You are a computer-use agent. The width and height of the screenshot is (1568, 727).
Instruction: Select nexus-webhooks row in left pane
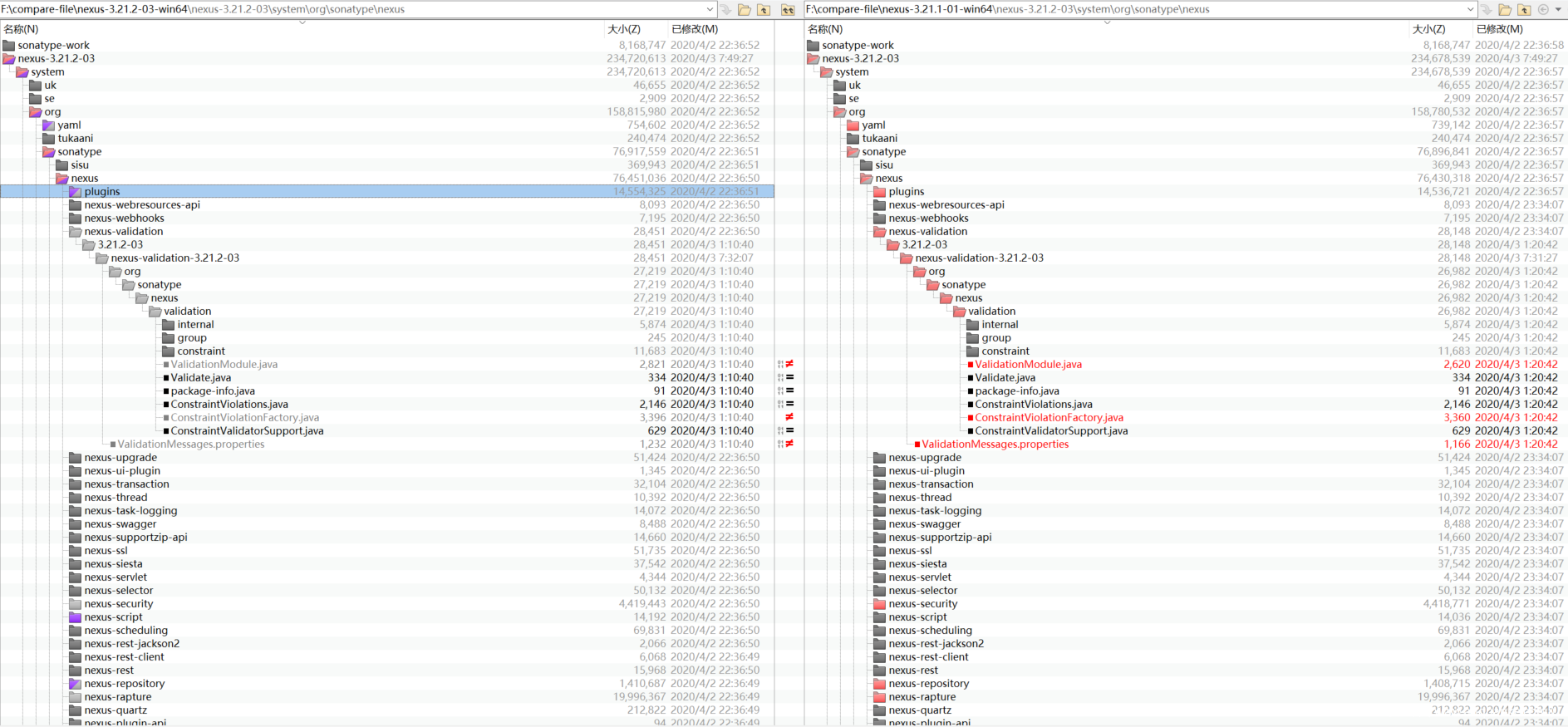tap(387, 219)
